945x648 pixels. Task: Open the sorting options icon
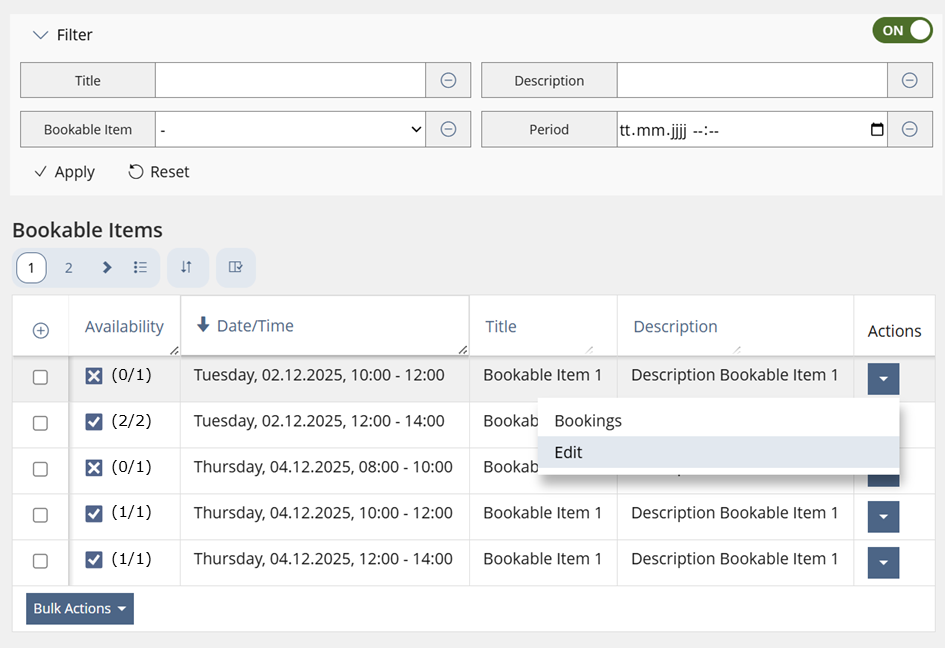[x=187, y=268]
